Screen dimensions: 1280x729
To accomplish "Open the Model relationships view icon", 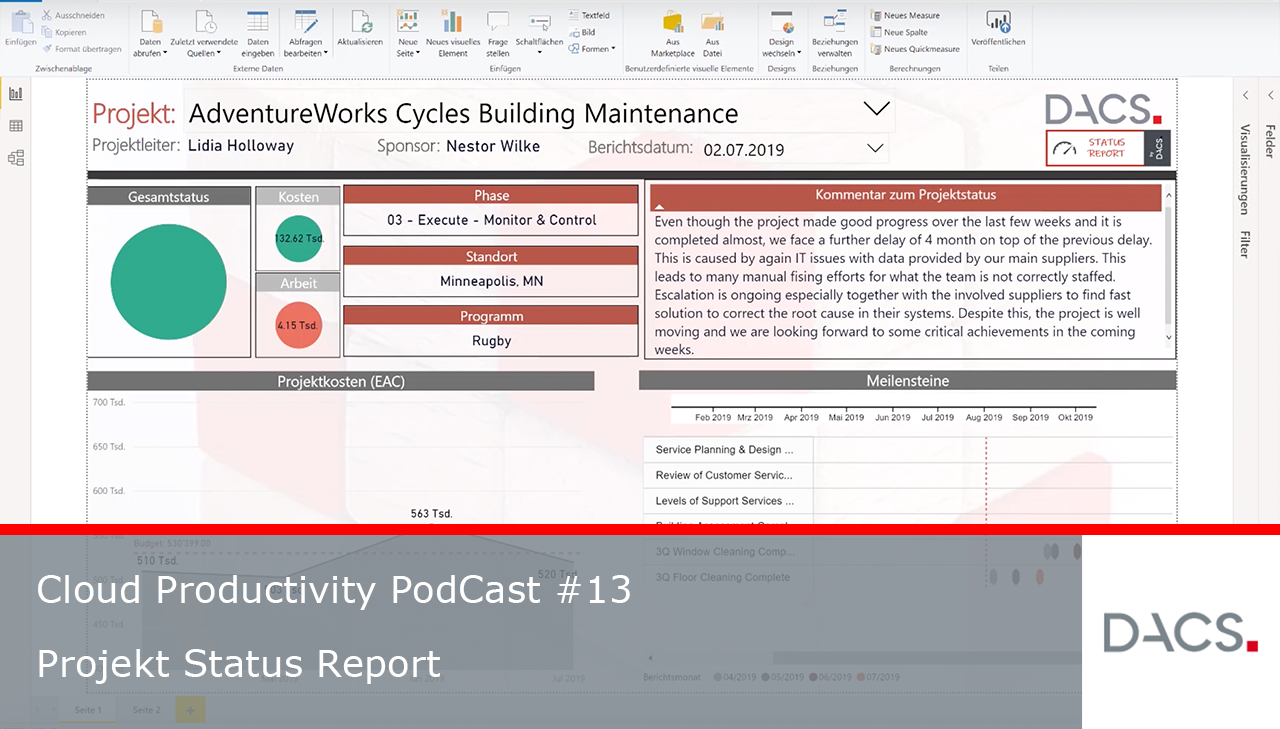I will point(15,158).
